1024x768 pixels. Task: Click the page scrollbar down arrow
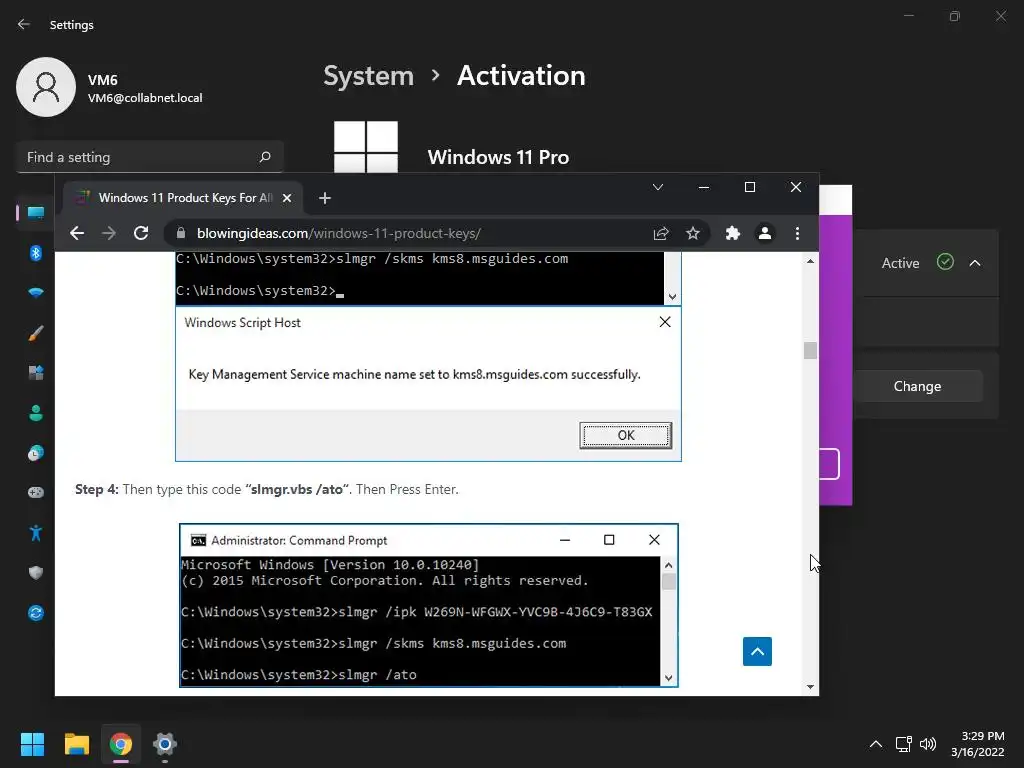[810, 687]
